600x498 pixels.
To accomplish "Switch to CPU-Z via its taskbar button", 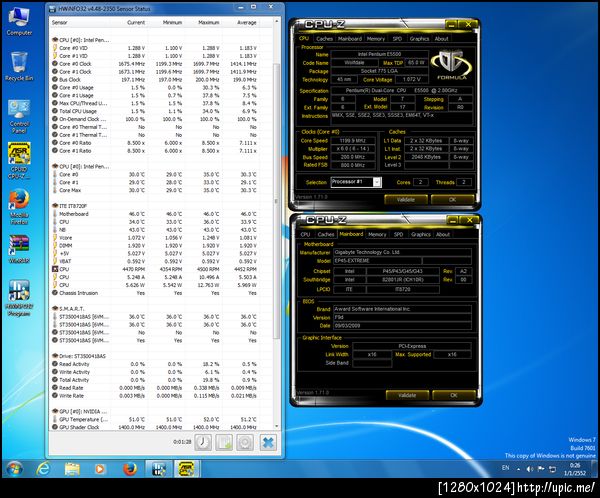I will 187,469.
